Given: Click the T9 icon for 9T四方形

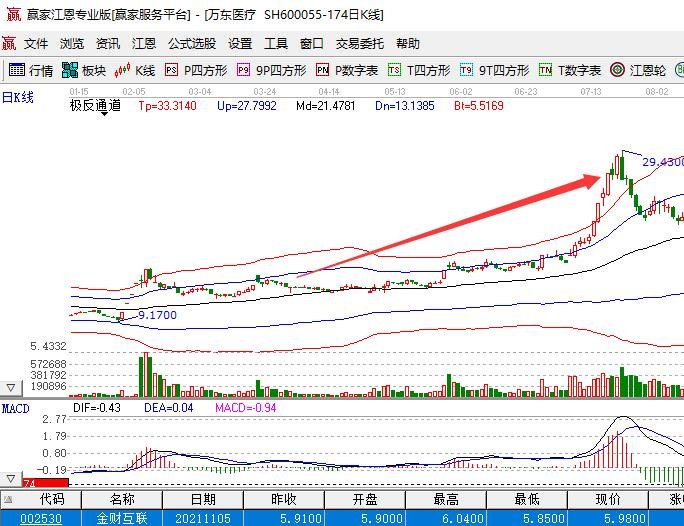Looking at the screenshot, I should pyautogui.click(x=466, y=70).
